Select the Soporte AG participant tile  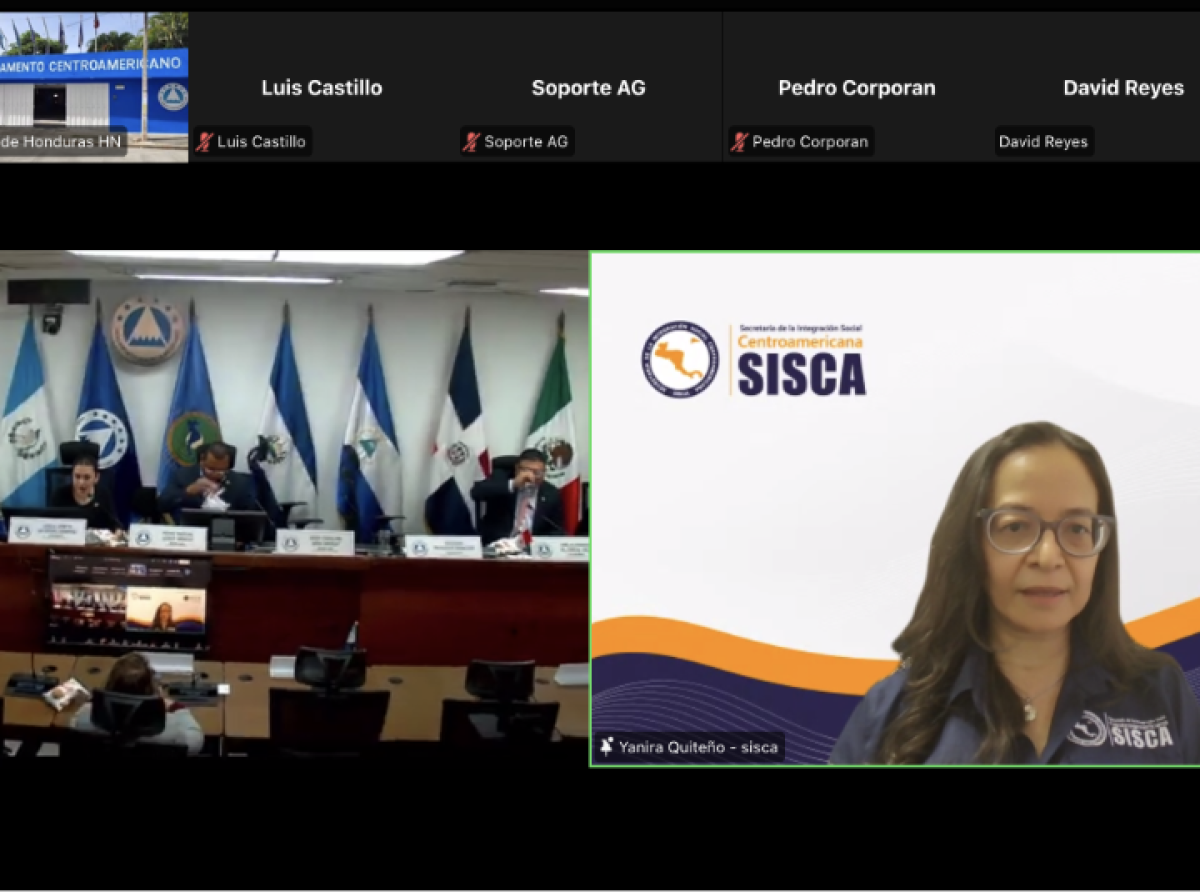tap(589, 87)
